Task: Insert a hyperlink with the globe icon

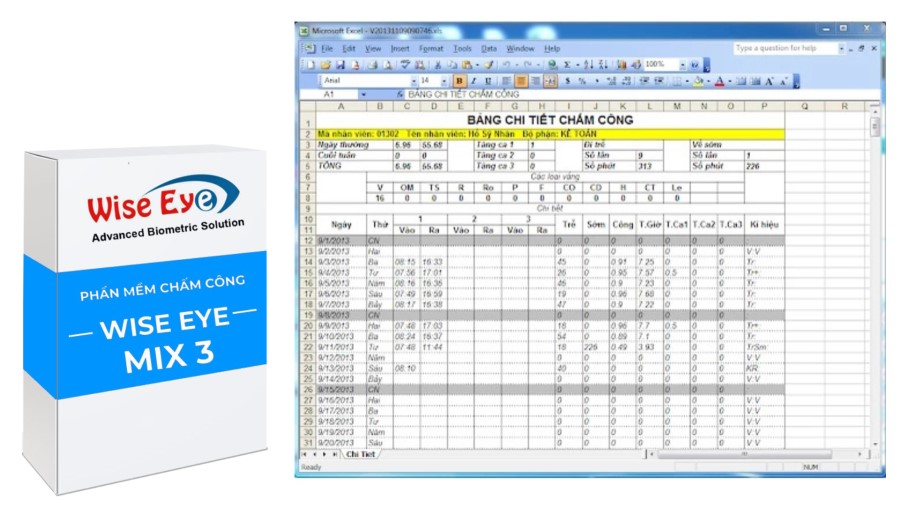Action: click(552, 65)
